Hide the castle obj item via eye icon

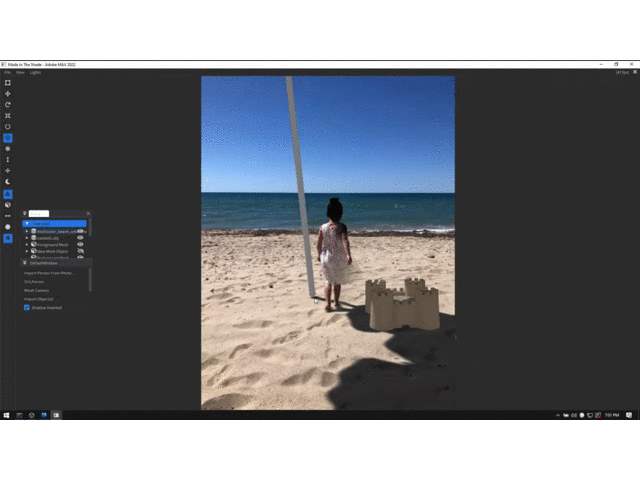click(80, 237)
